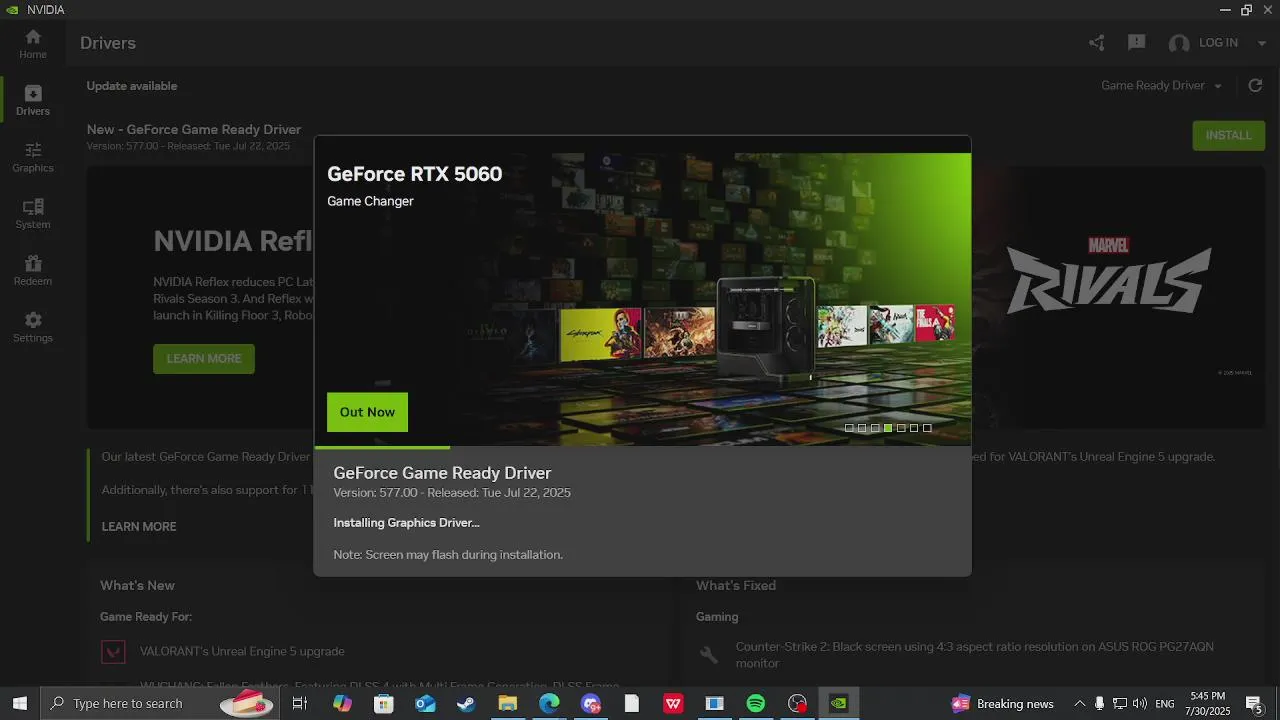1280x720 pixels.
Task: Click the VALORANT game icon
Action: pos(113,652)
